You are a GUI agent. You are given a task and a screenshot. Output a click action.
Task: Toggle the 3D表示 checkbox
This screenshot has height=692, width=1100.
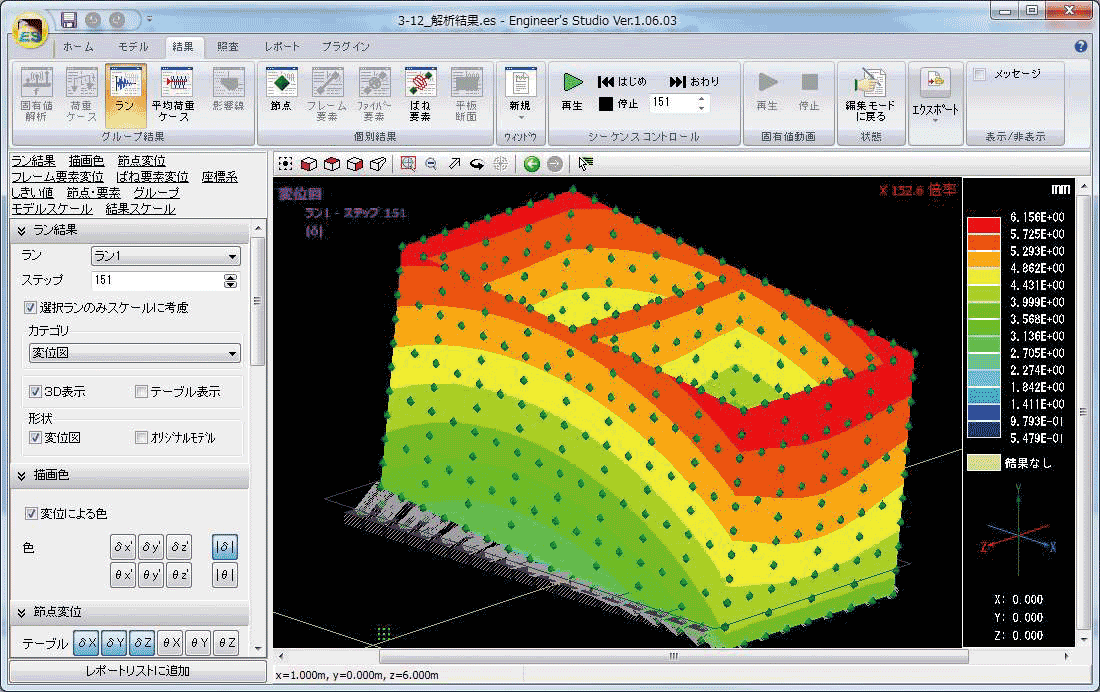click(x=35, y=392)
